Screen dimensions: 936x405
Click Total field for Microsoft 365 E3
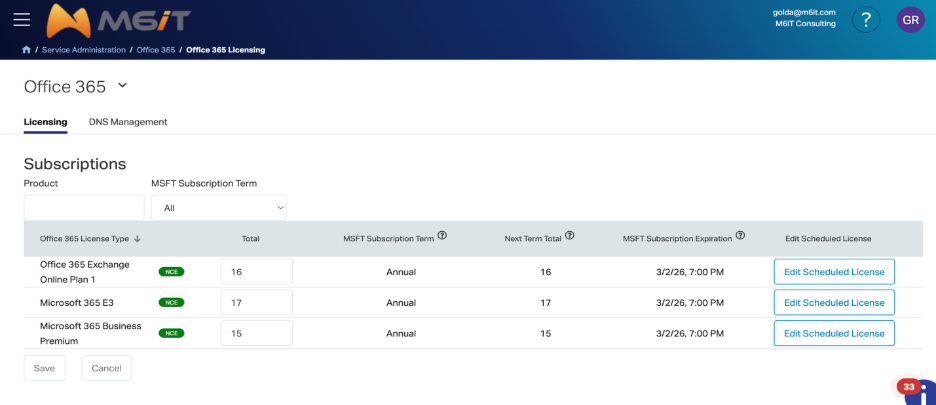257,302
